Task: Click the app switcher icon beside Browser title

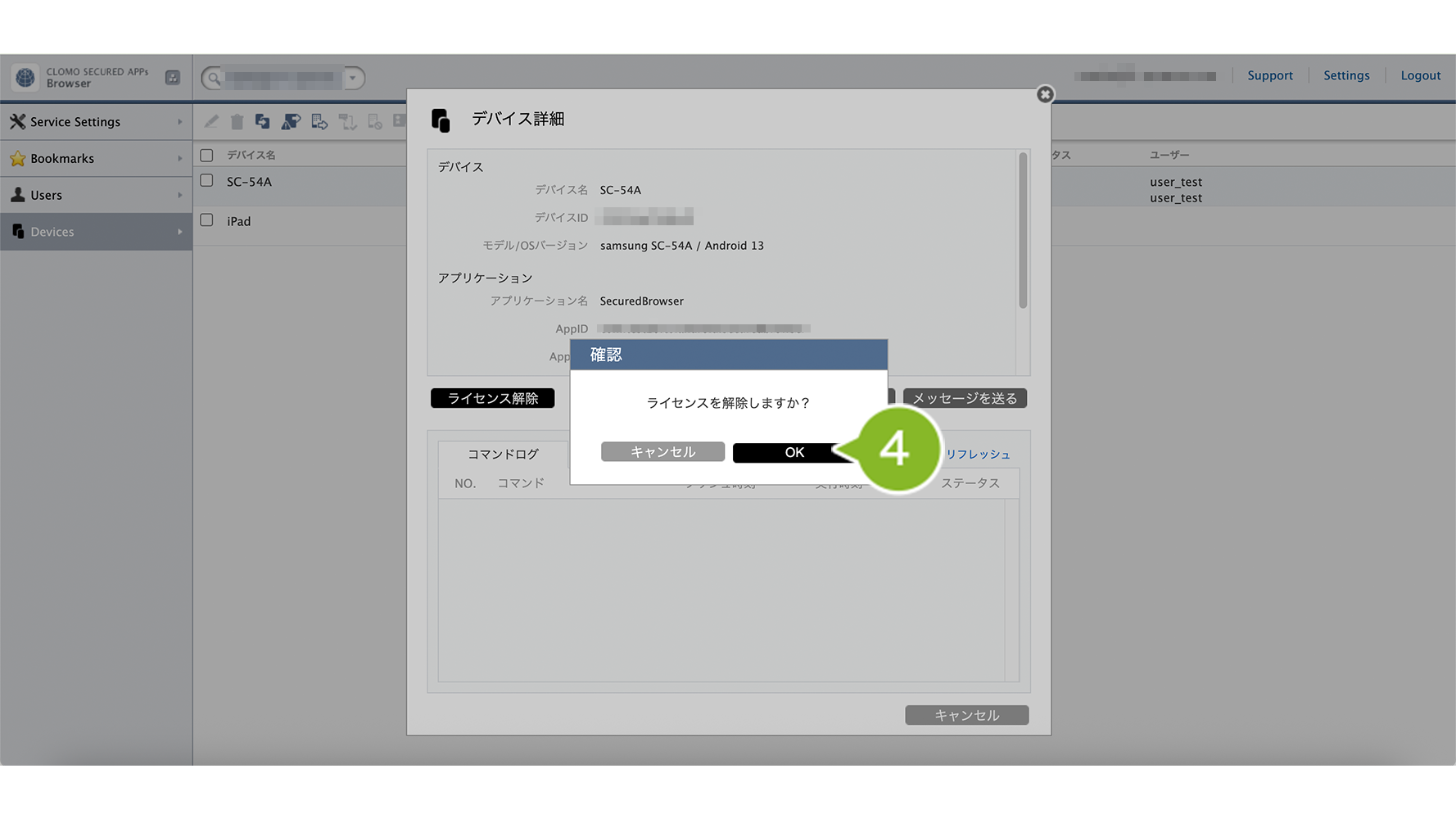Action: click(173, 78)
